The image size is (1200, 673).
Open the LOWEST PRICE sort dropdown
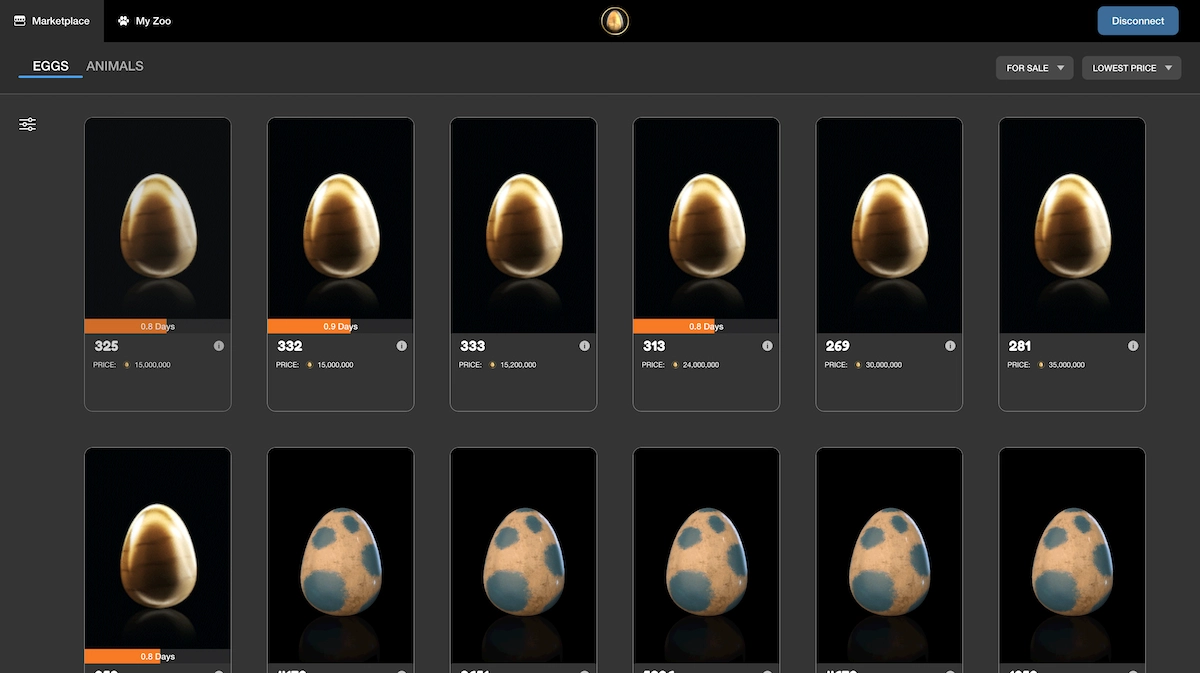(1132, 68)
